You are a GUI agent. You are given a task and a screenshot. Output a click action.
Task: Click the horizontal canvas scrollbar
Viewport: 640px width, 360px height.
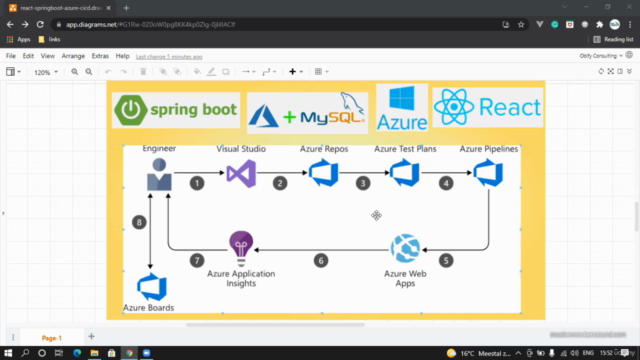click(275, 325)
